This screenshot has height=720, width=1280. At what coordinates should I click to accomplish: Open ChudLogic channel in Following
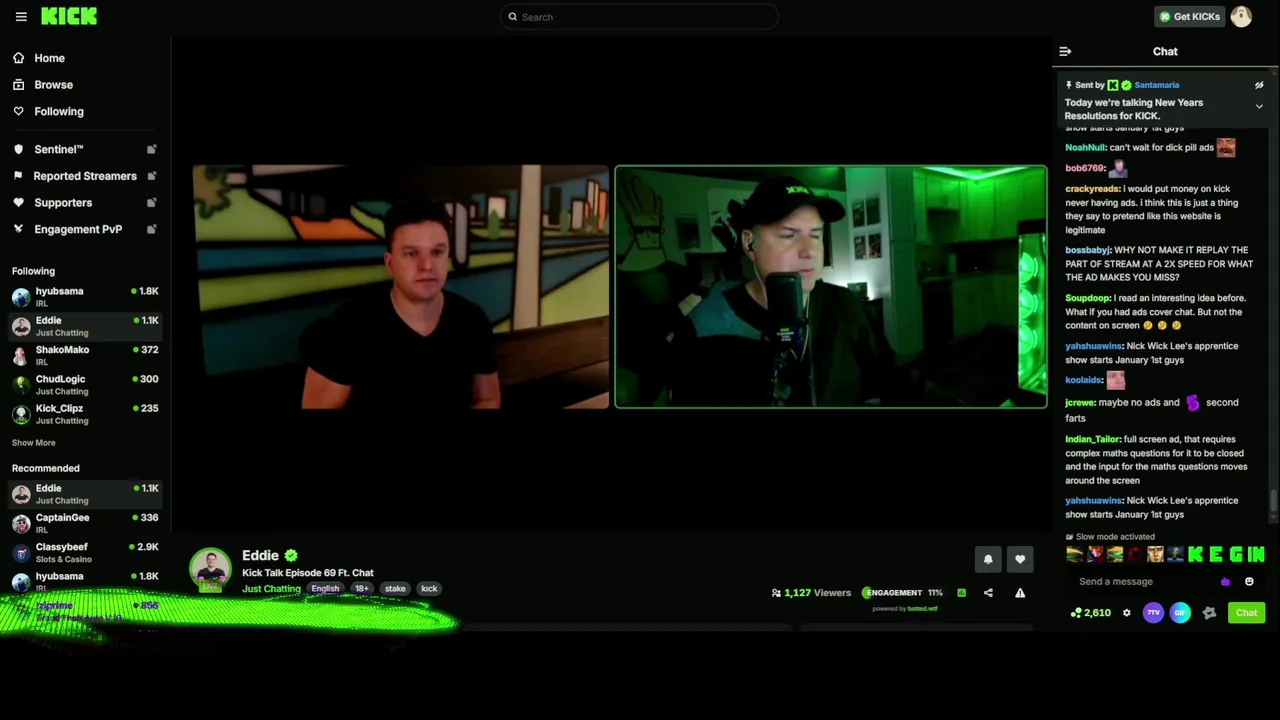point(85,385)
